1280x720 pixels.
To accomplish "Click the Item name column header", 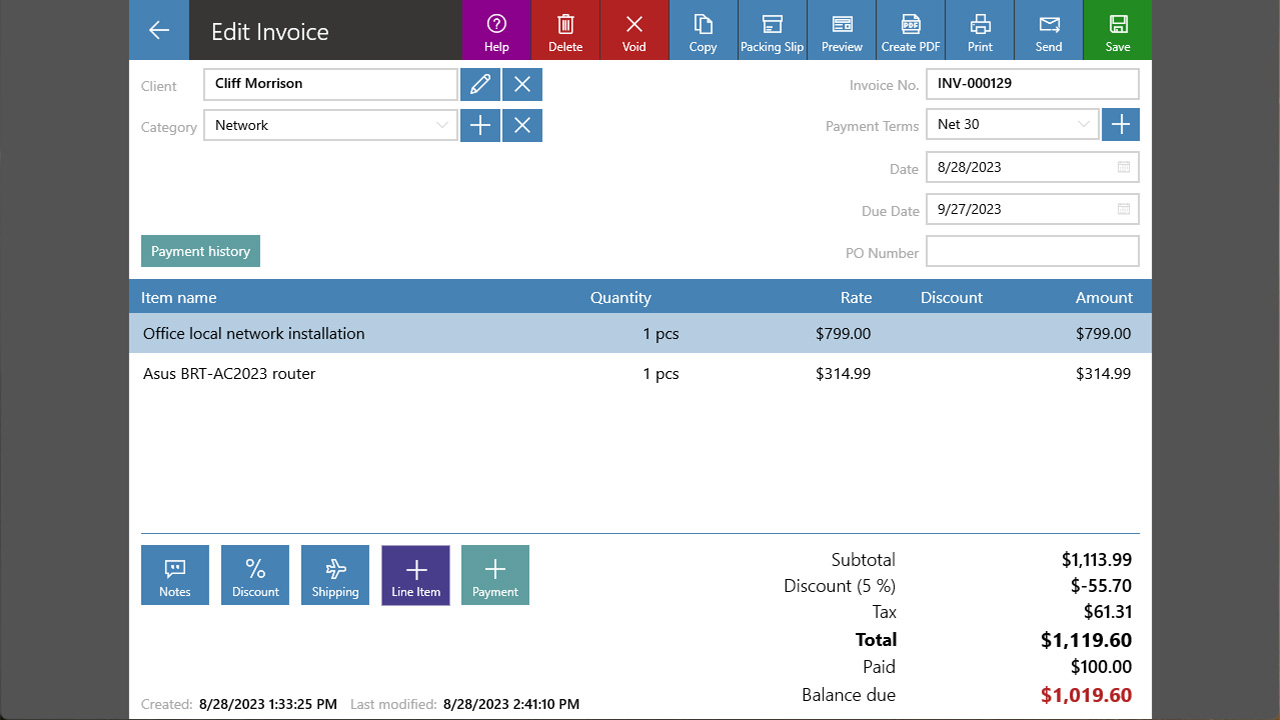I will coord(178,297).
